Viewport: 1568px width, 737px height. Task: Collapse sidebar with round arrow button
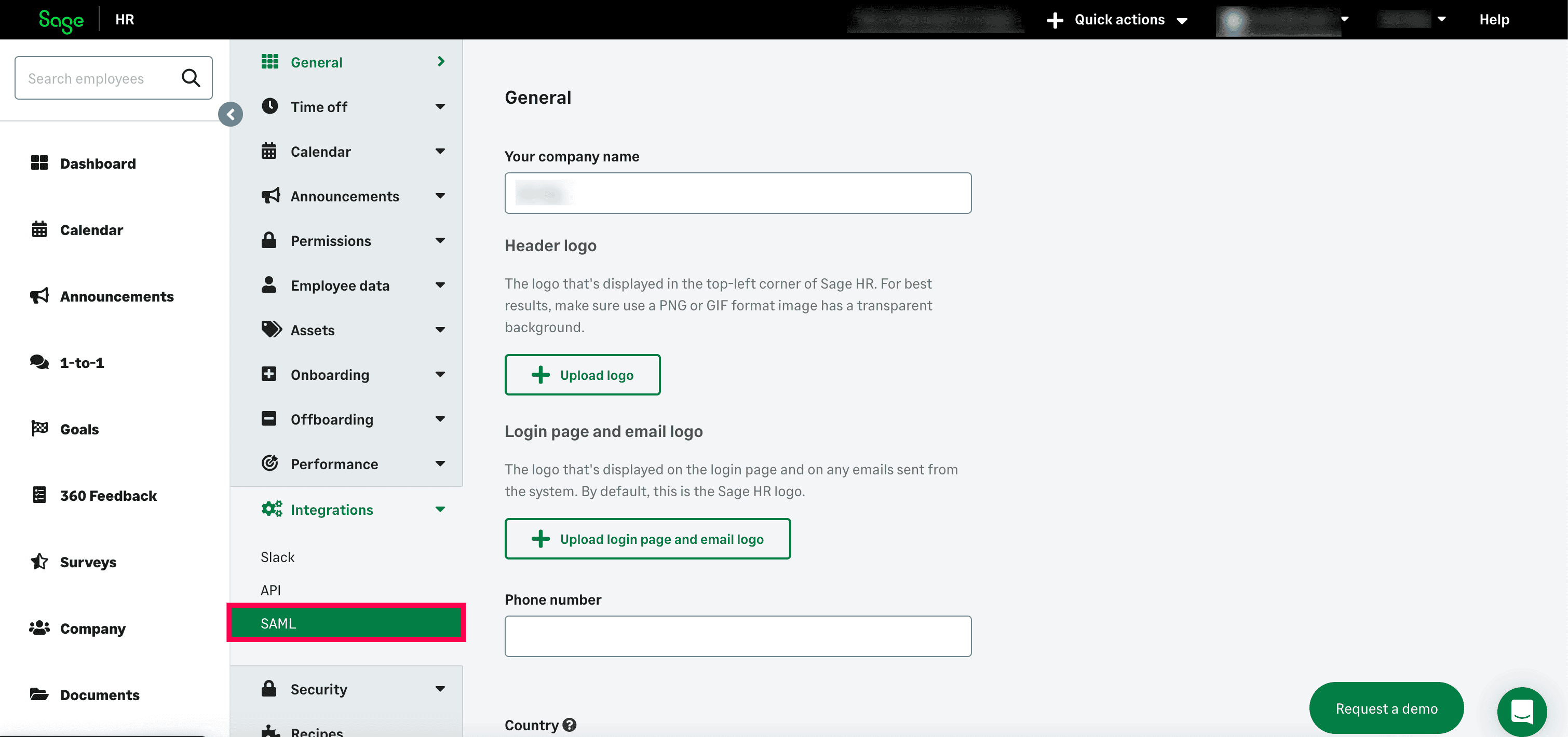pyautogui.click(x=231, y=114)
